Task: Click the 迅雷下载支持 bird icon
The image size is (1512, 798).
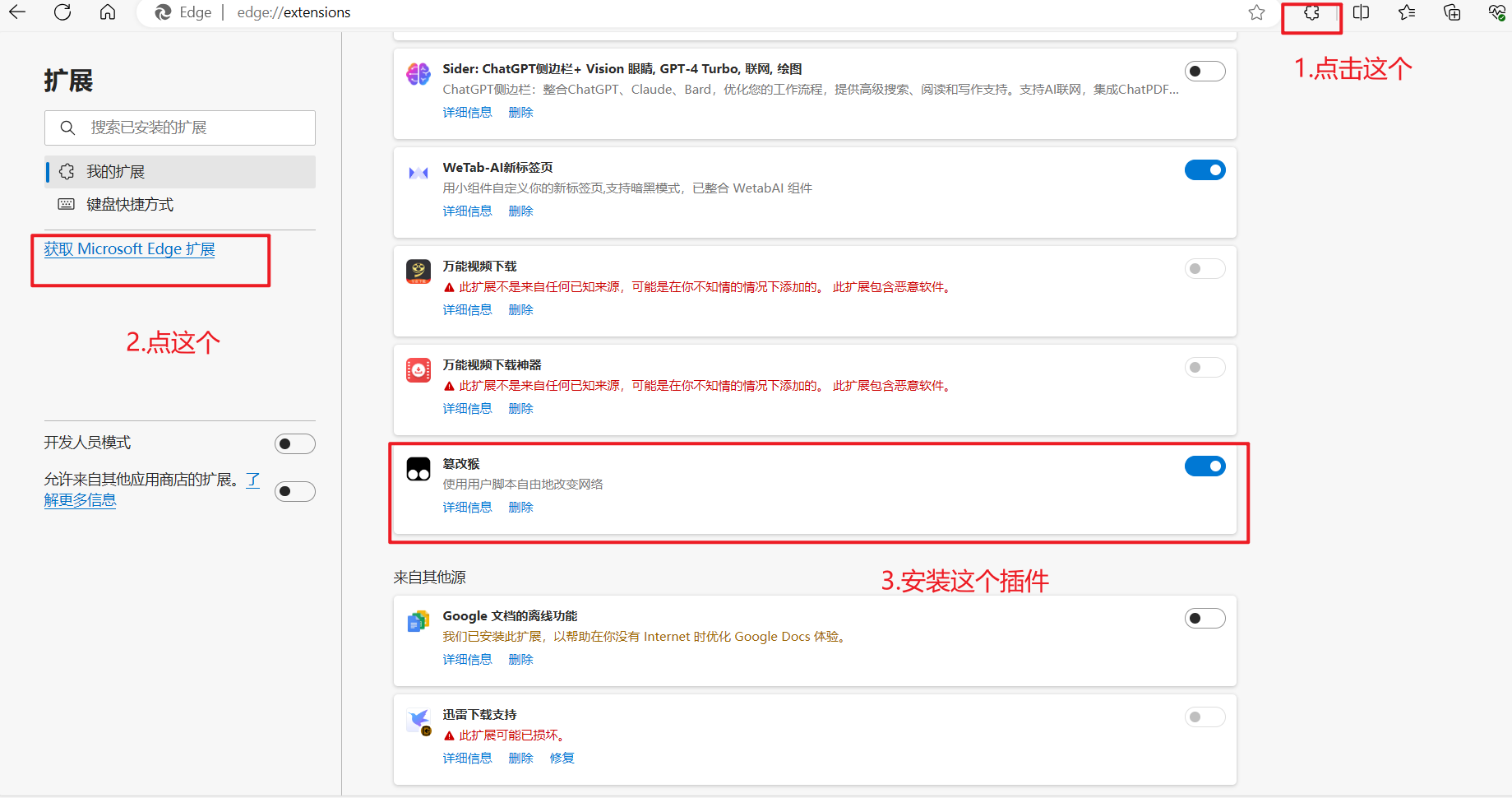Action: [419, 721]
